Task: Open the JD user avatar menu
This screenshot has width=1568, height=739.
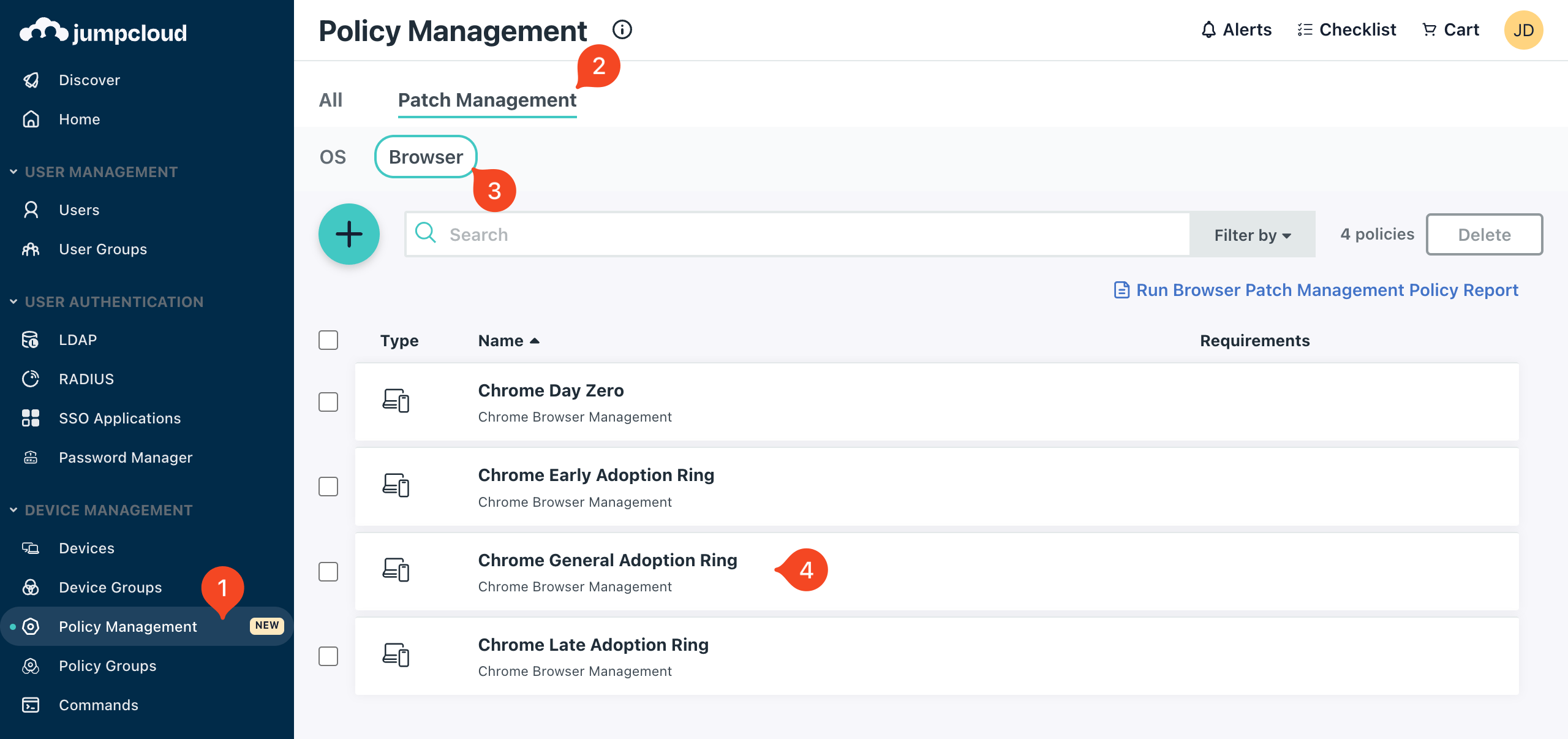Action: pyautogui.click(x=1523, y=30)
